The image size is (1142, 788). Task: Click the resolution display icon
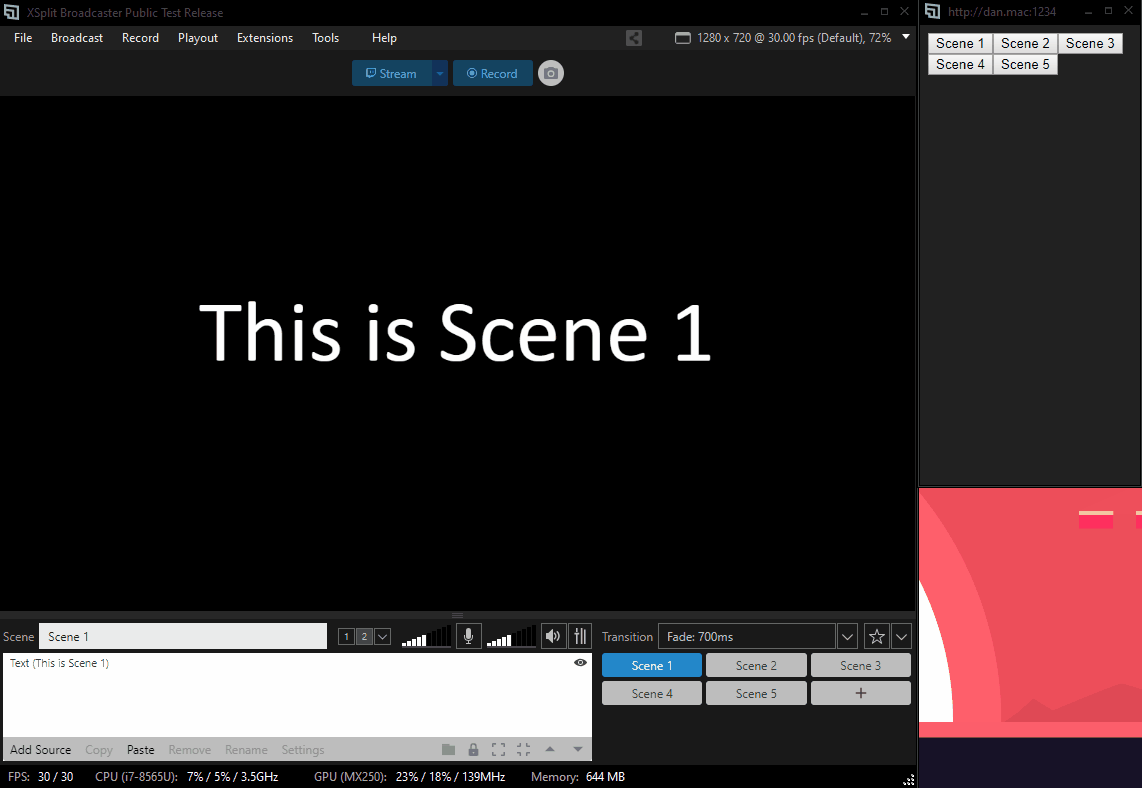coord(682,38)
